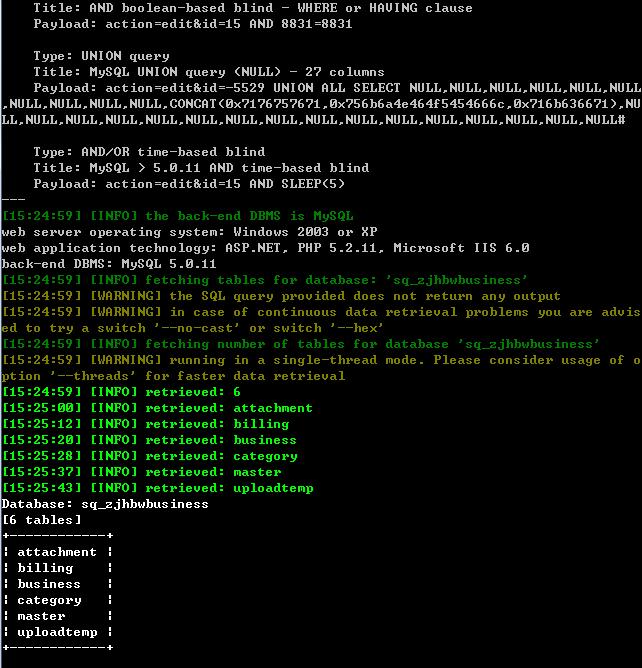Click the '--no-cast' switch suggestion line

click(193, 328)
